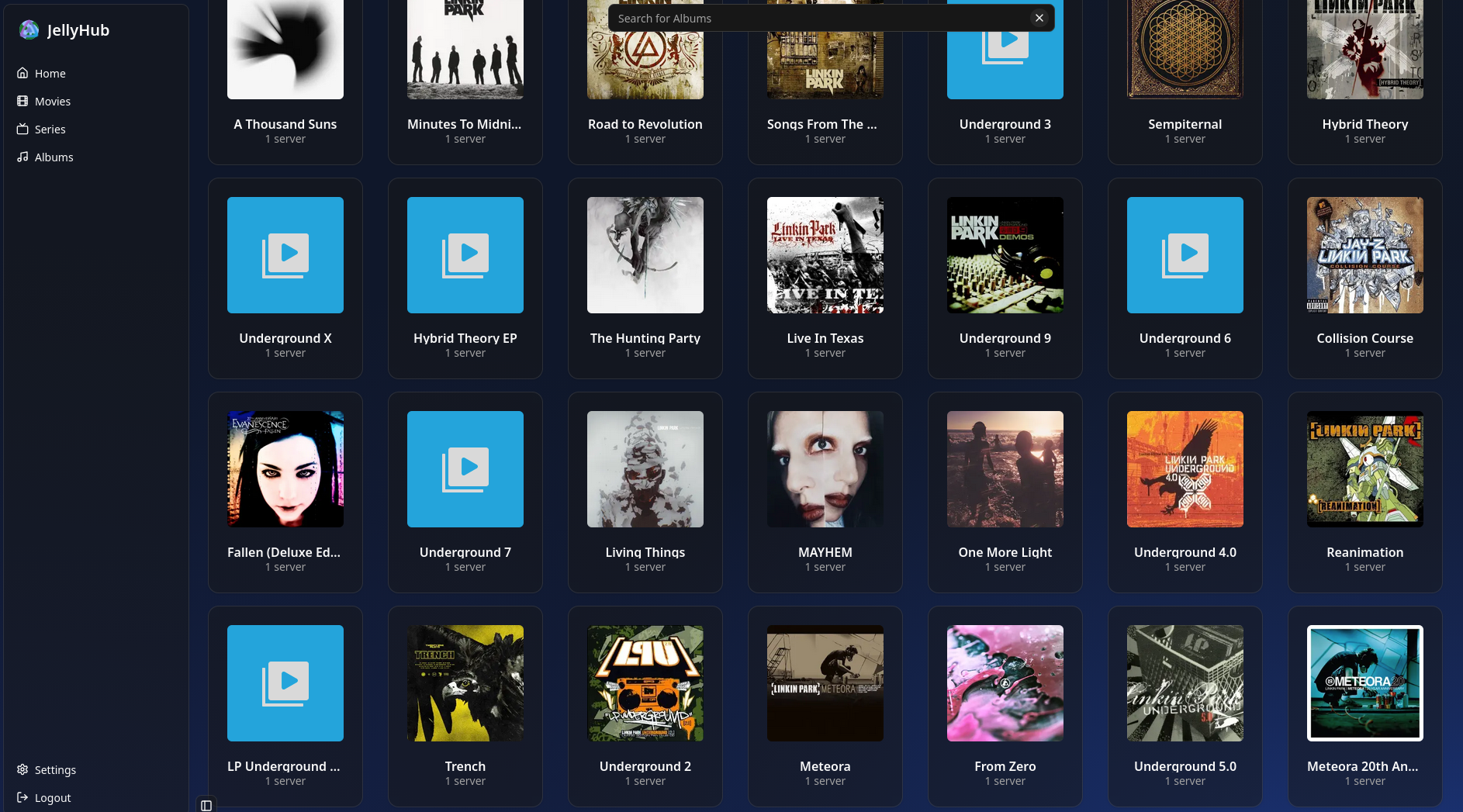1463x812 pixels.
Task: Click the "Sempiternal" title text
Action: (1185, 124)
